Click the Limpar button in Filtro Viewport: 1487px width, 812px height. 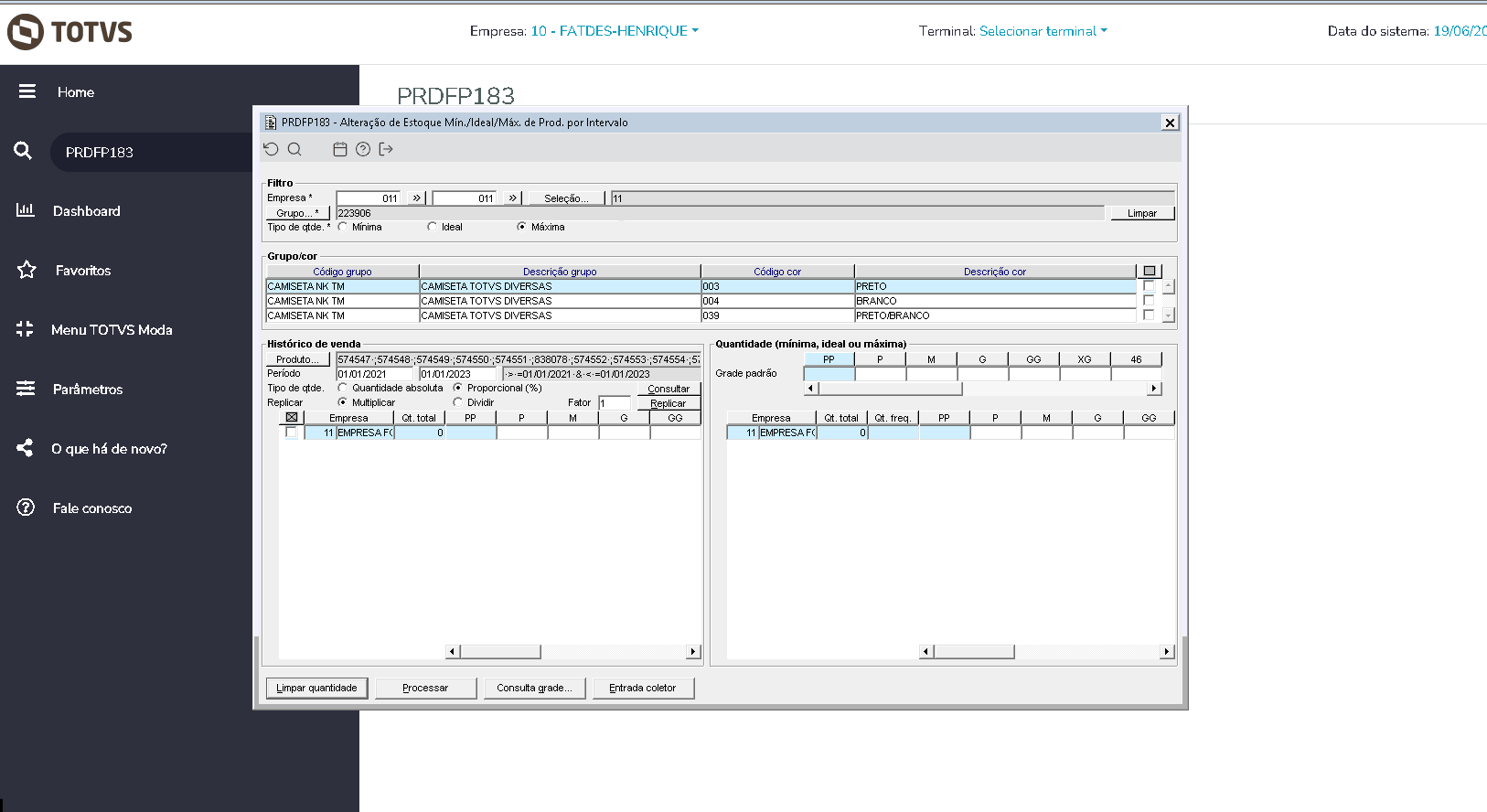1142,212
